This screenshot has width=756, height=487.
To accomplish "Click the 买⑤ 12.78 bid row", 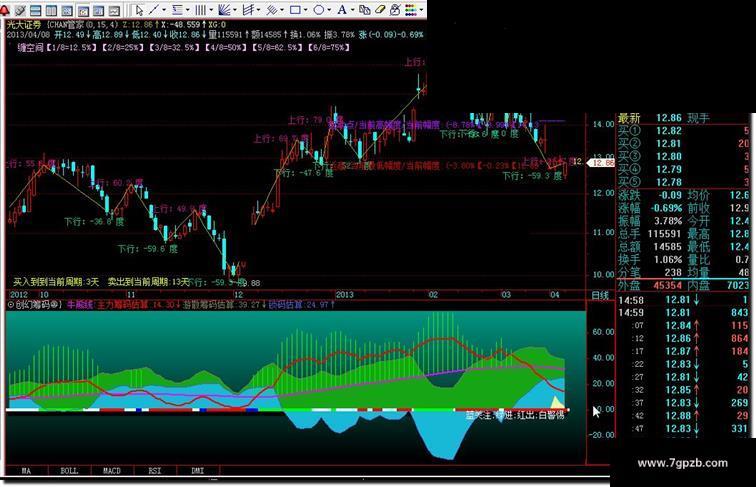I will 683,182.
